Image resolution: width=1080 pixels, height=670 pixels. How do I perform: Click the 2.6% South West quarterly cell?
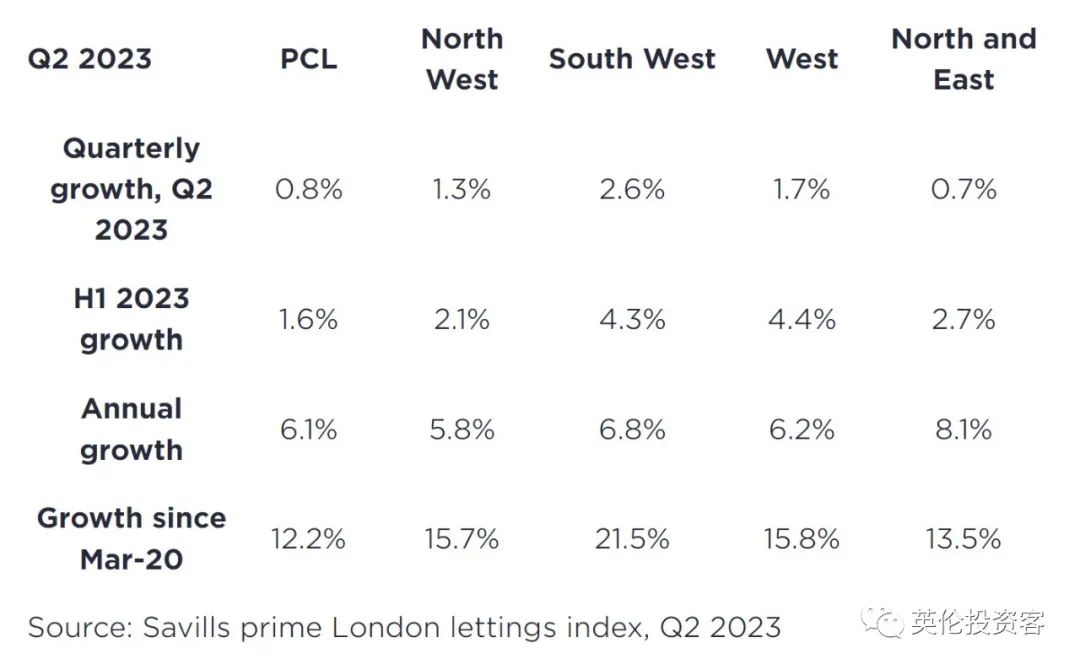click(632, 189)
